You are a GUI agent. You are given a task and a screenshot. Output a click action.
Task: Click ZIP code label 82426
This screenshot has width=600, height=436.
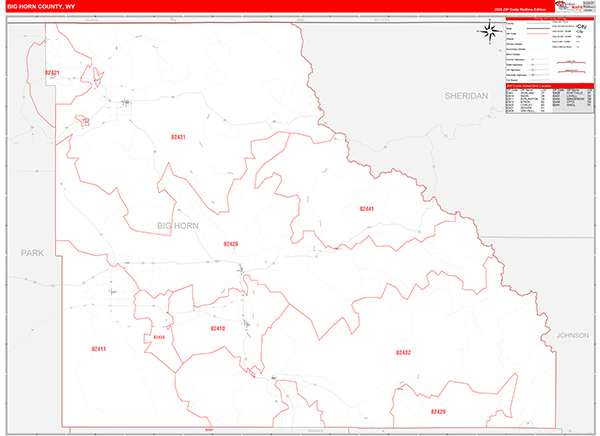(231, 244)
